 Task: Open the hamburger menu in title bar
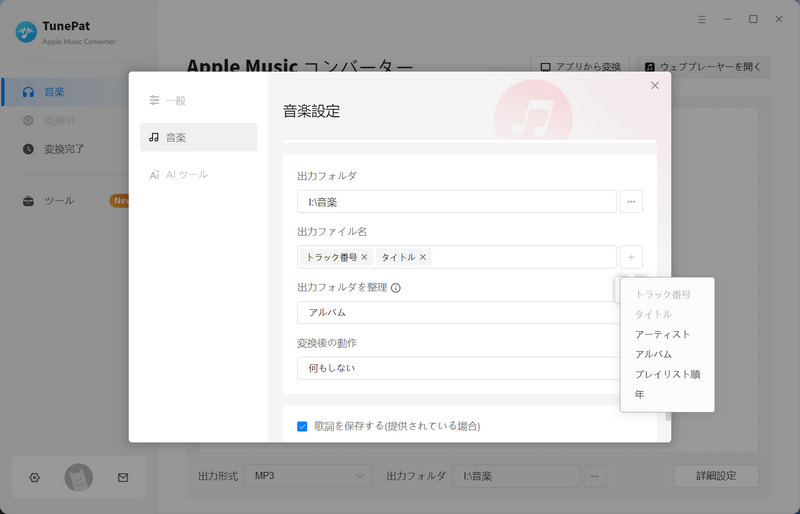click(702, 19)
